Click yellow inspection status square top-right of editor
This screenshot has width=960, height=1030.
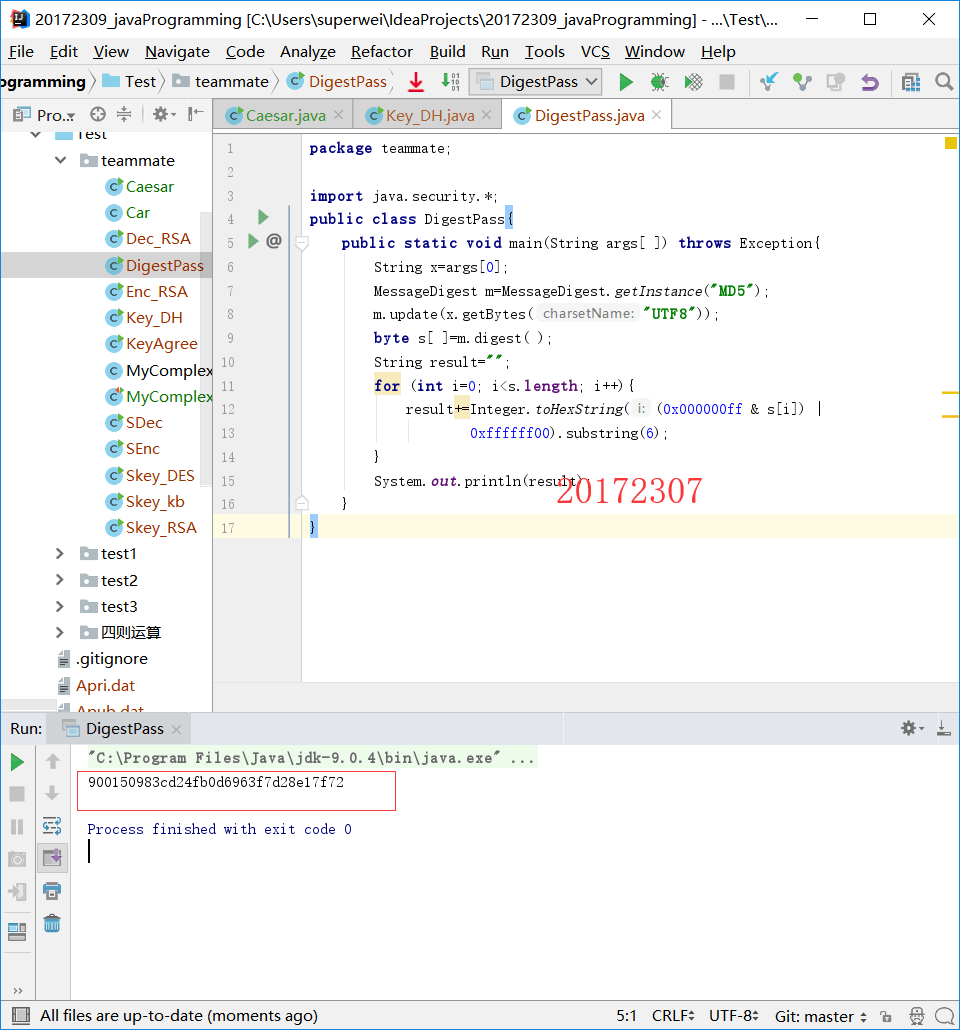pyautogui.click(x=950, y=143)
